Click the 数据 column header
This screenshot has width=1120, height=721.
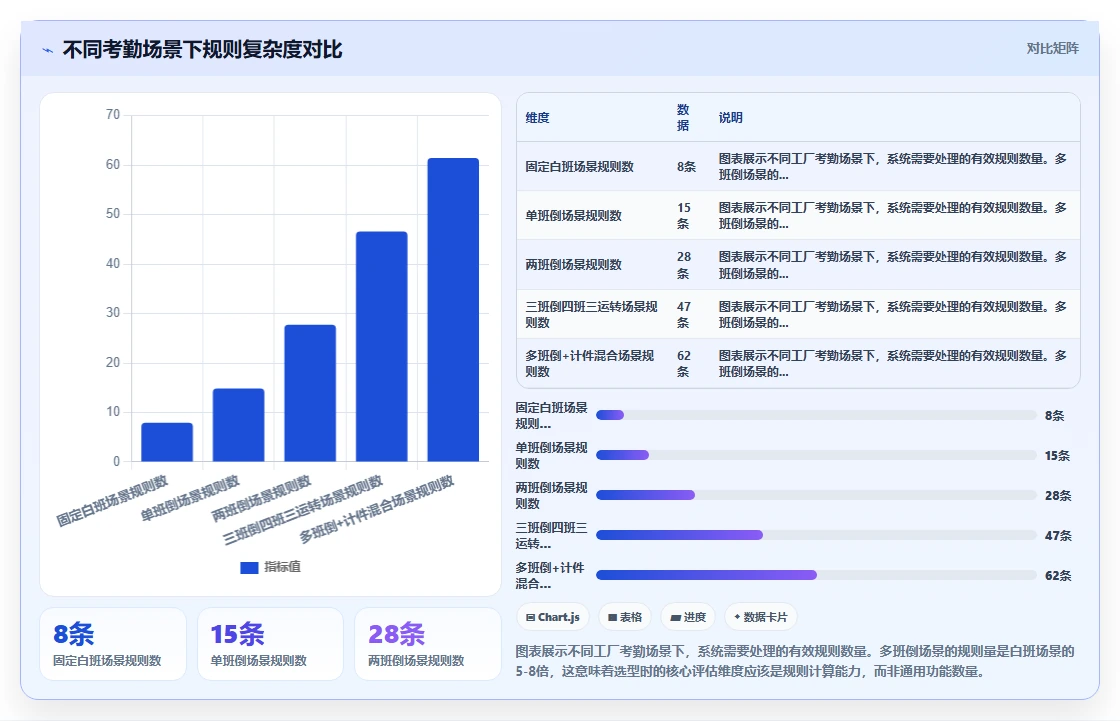pos(684,117)
